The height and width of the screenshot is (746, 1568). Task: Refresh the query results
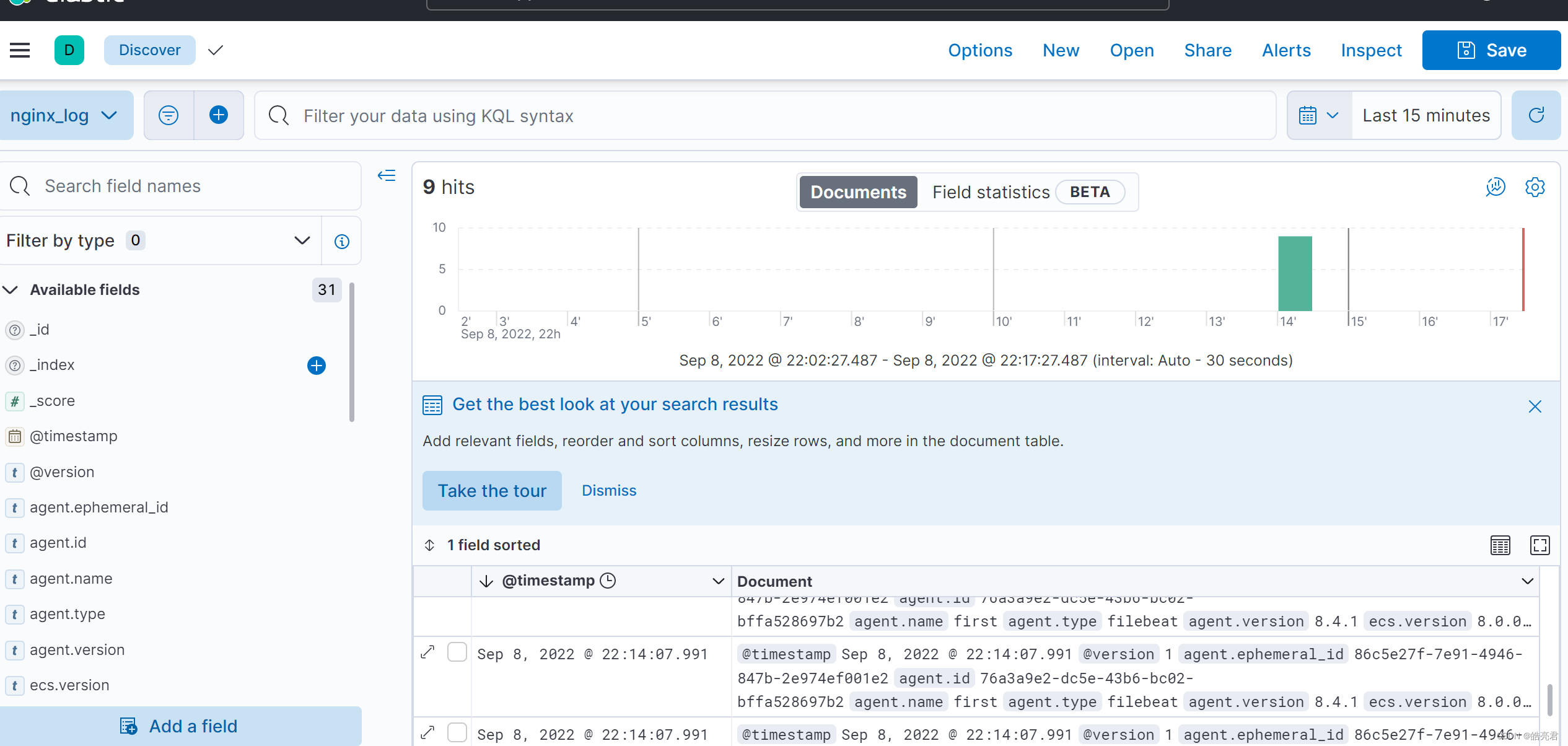click(x=1536, y=115)
